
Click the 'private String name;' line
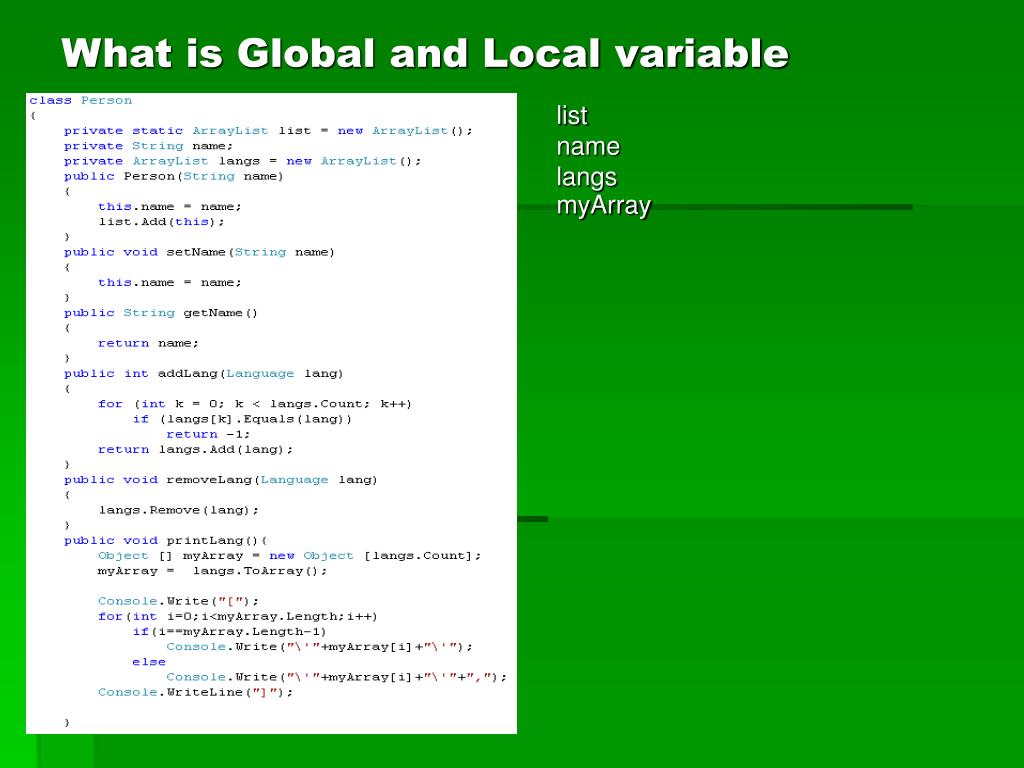(x=148, y=146)
